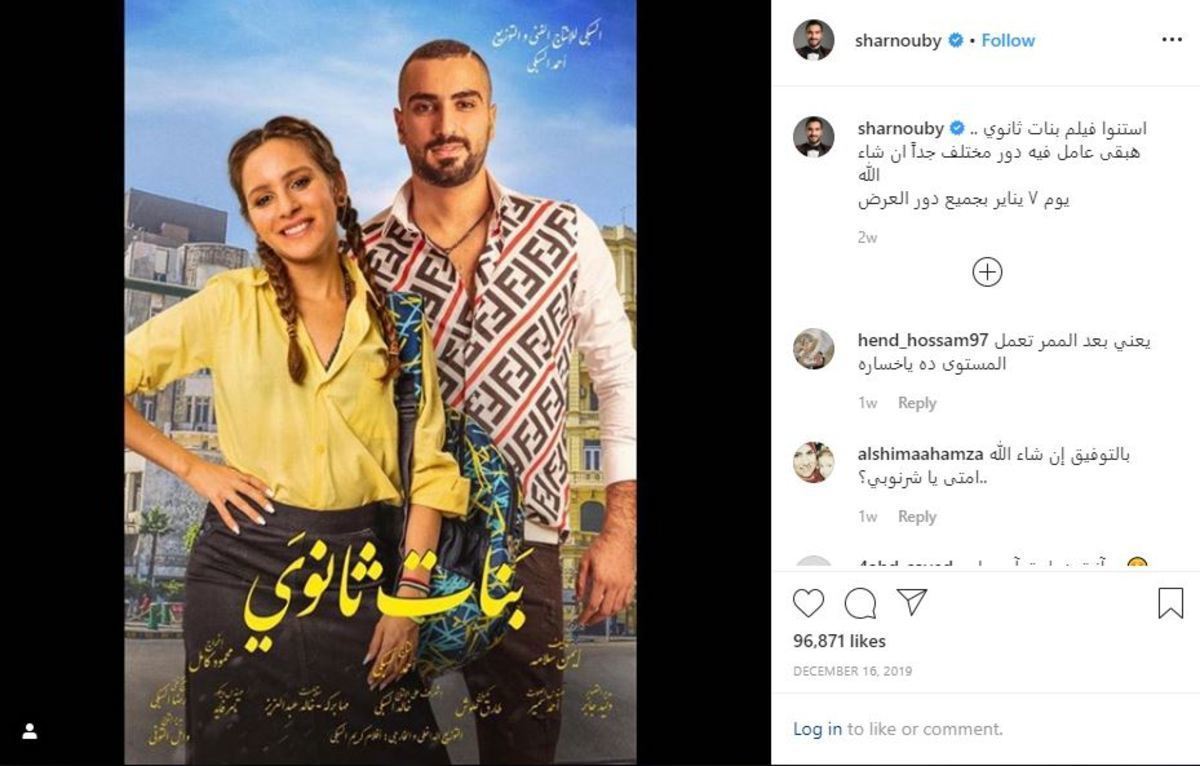
Task: View the 96,871 likes list
Action: click(x=840, y=641)
